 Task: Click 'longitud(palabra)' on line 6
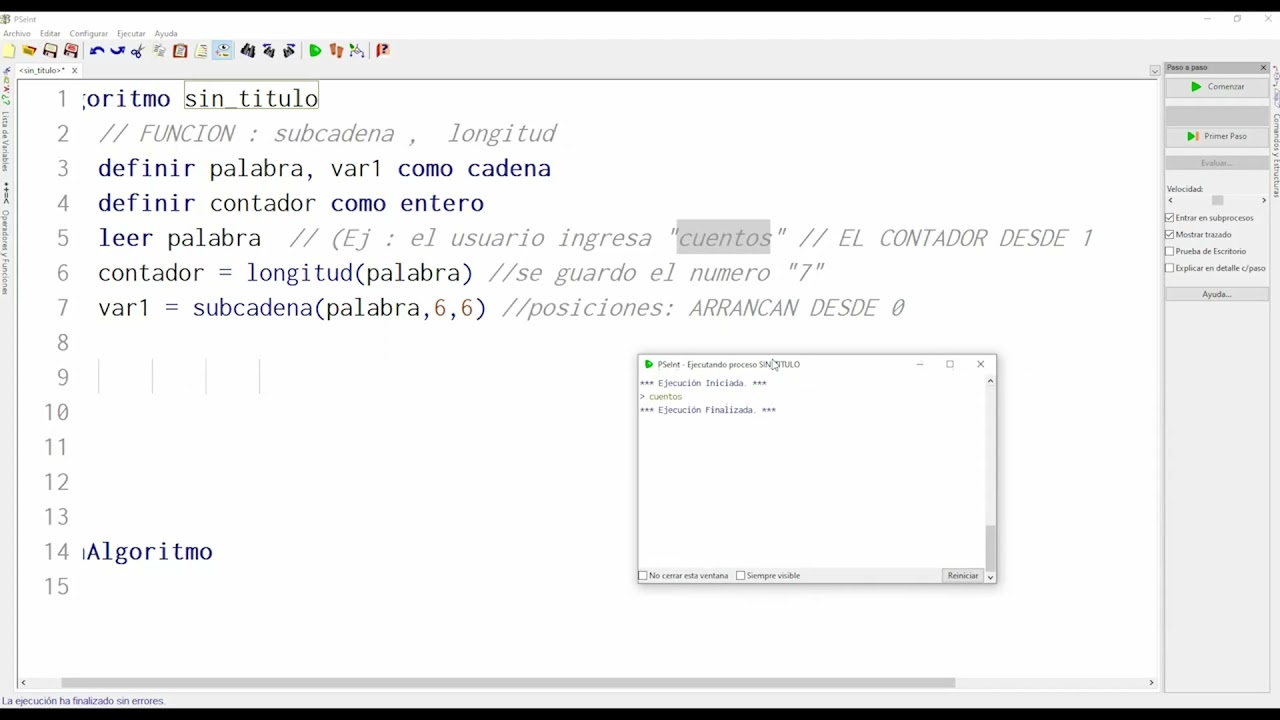pyautogui.click(x=359, y=273)
